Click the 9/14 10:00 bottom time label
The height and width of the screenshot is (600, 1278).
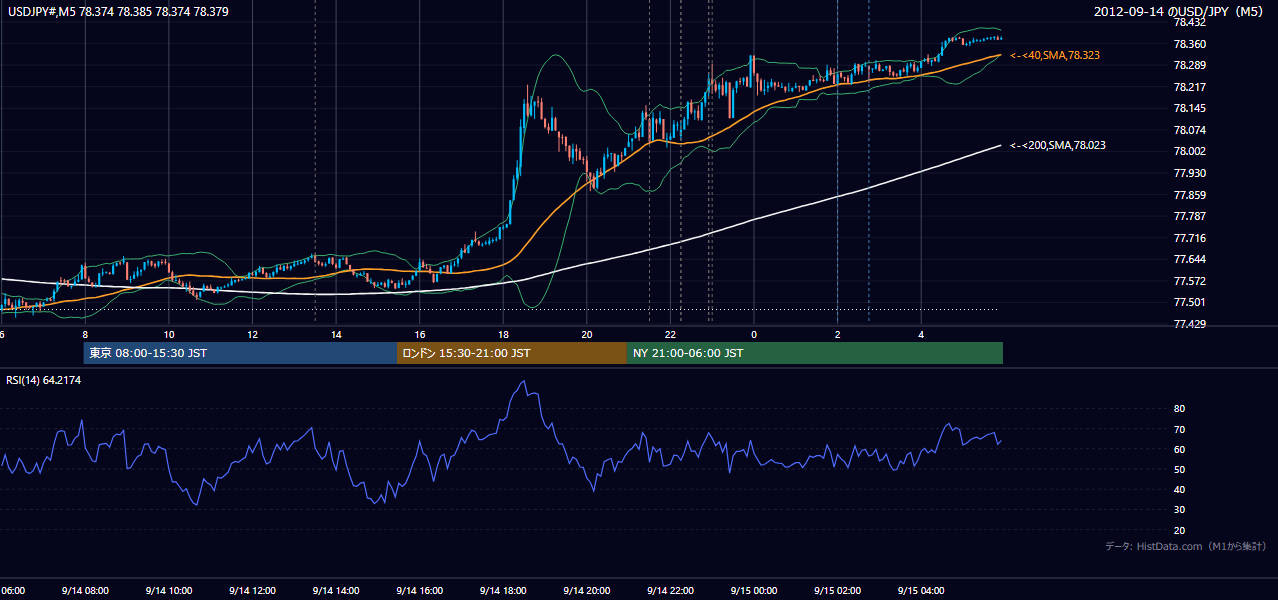168,591
